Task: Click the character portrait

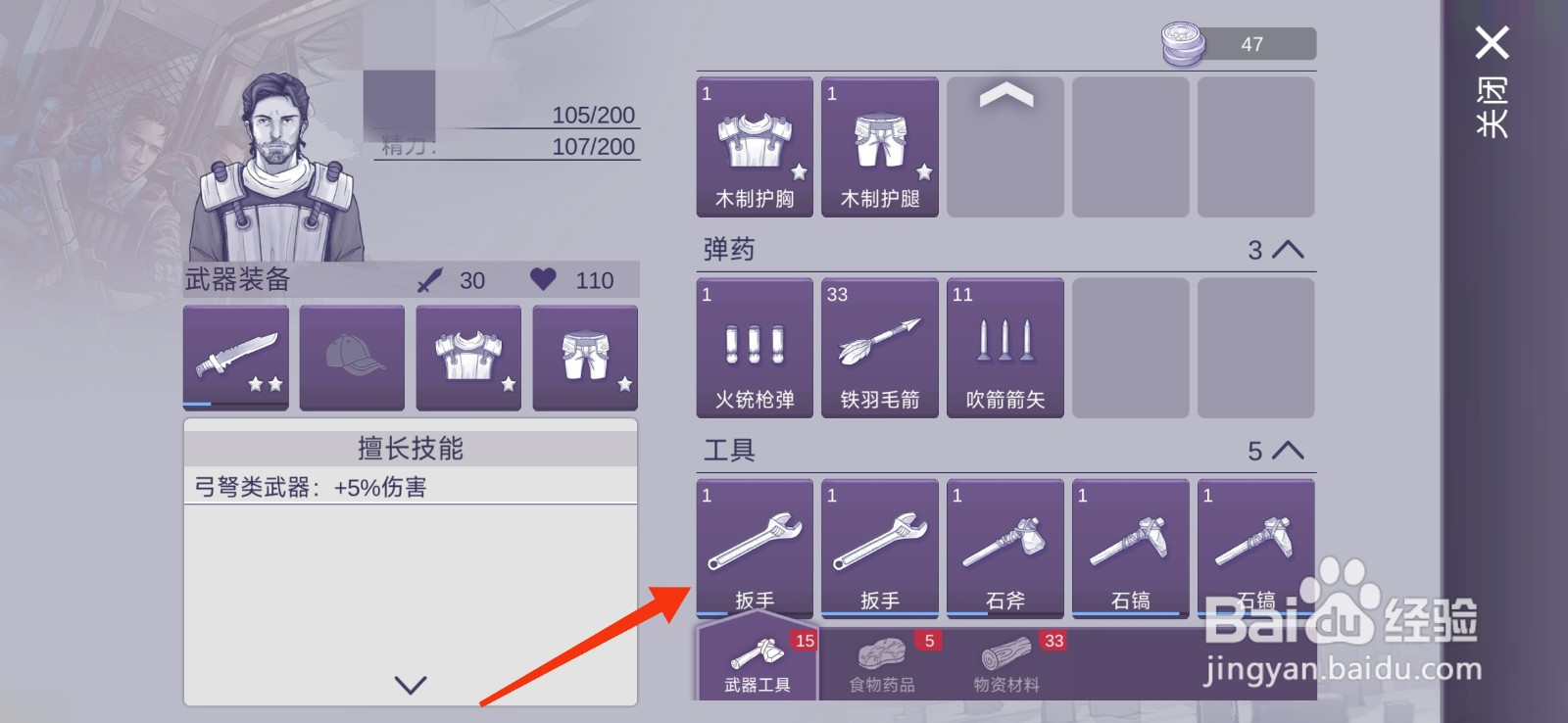Action: tap(277, 167)
